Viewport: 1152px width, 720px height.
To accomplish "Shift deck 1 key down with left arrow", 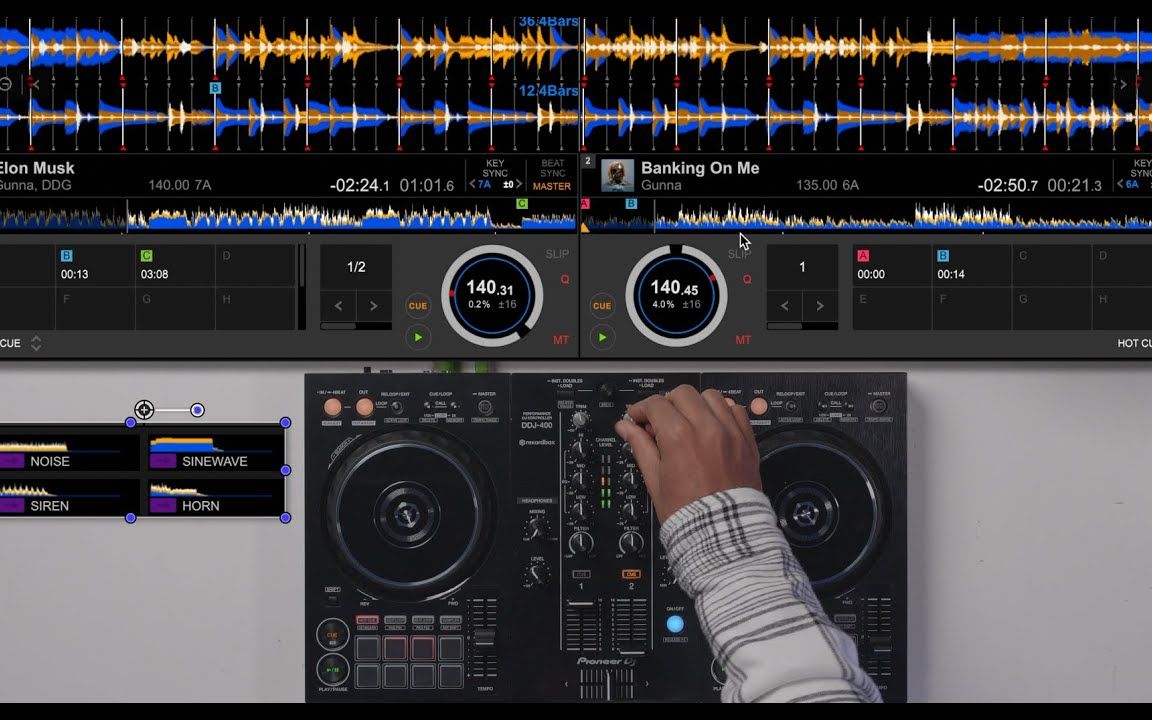I will (x=472, y=184).
